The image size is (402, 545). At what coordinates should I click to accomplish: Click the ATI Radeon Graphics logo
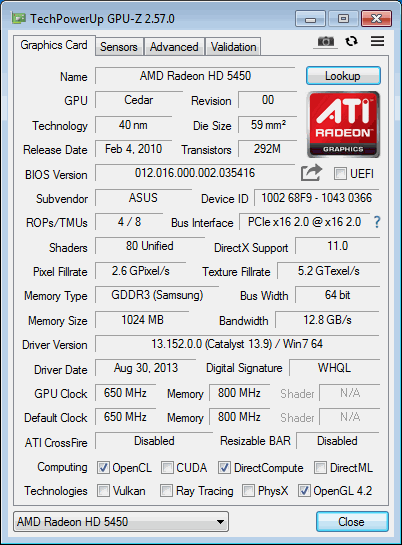coord(343,124)
